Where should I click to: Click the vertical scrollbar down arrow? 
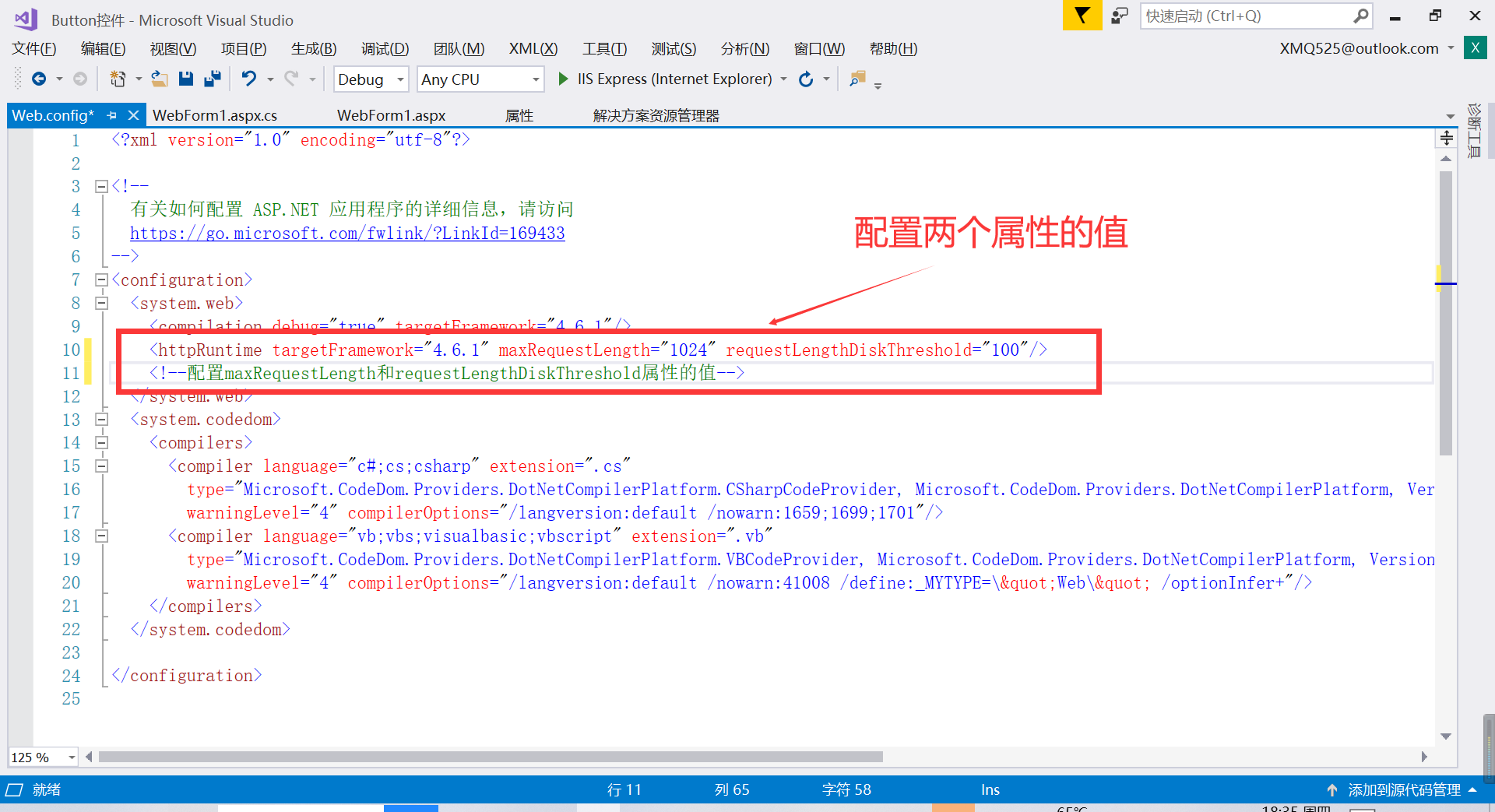(x=1446, y=736)
